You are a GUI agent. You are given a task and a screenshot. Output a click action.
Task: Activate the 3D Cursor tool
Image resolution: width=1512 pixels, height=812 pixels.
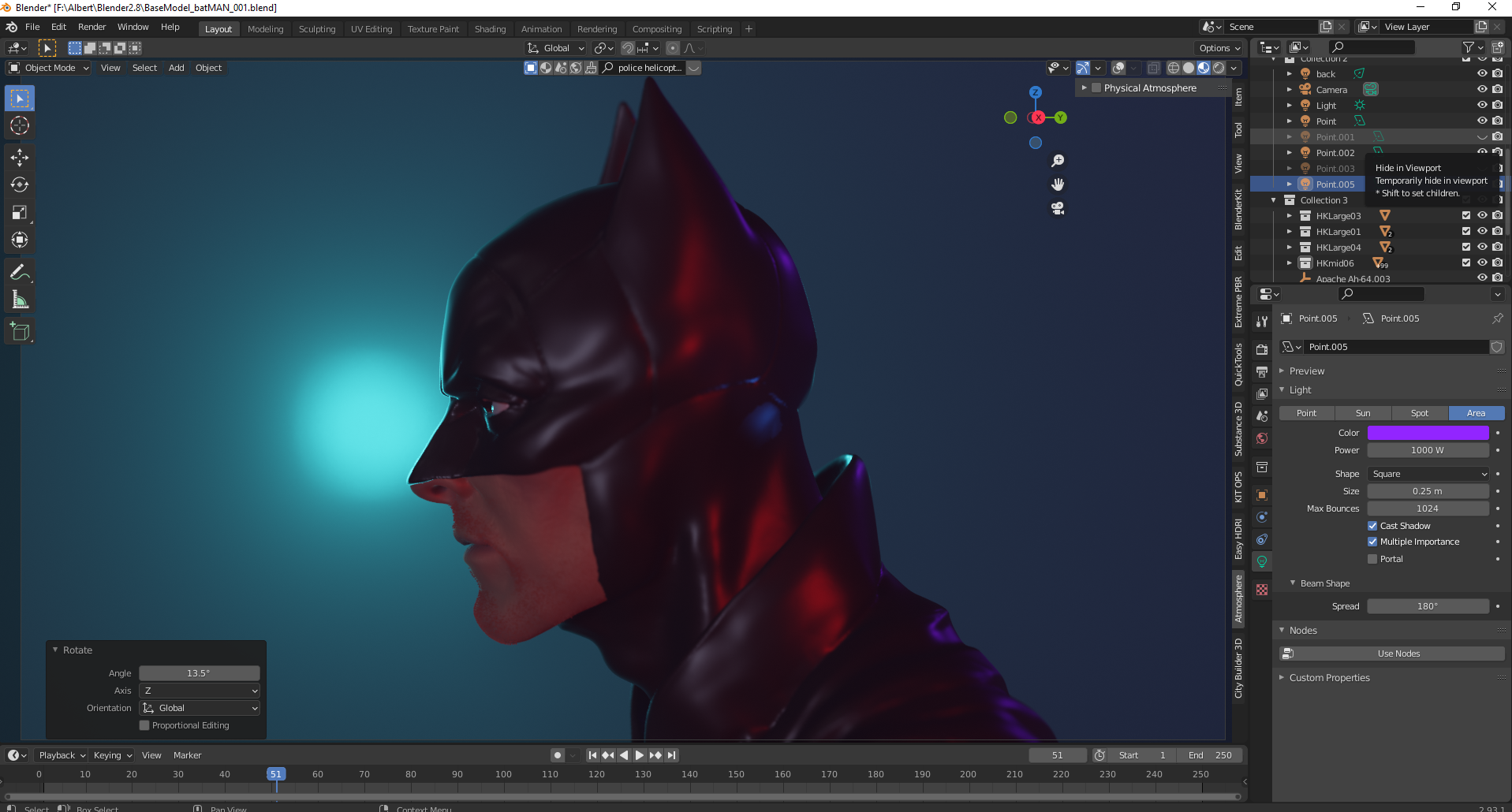pos(20,125)
